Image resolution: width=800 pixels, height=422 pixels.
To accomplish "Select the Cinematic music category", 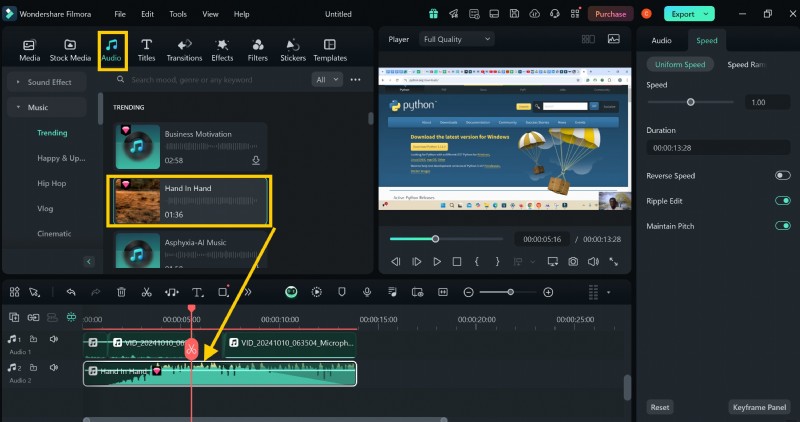I will (x=54, y=233).
